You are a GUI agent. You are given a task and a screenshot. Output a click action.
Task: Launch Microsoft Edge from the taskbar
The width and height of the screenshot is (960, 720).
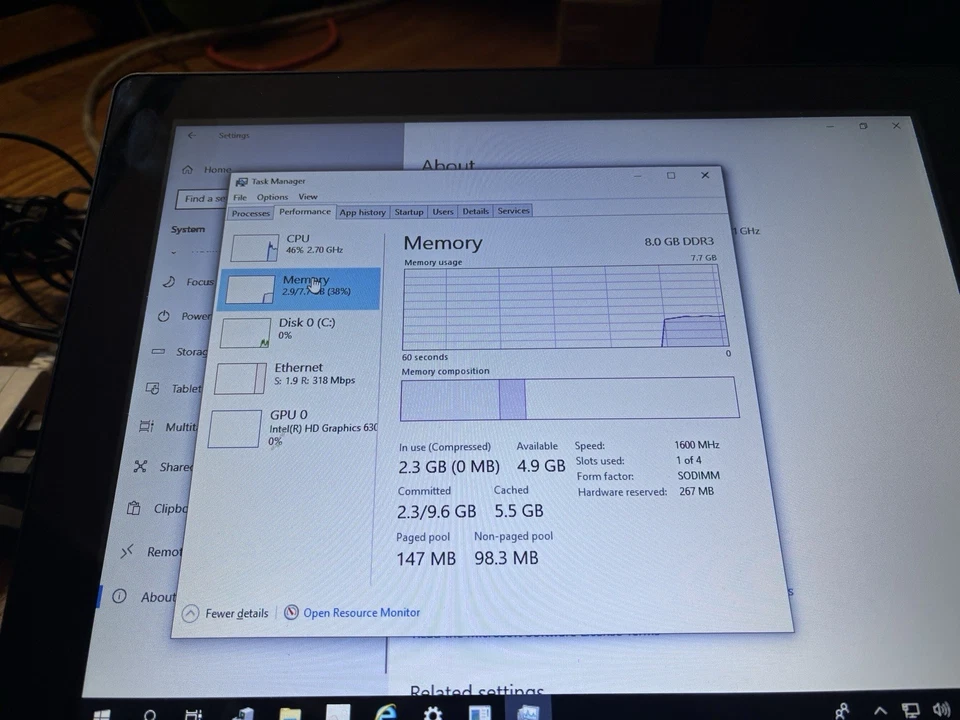385,712
